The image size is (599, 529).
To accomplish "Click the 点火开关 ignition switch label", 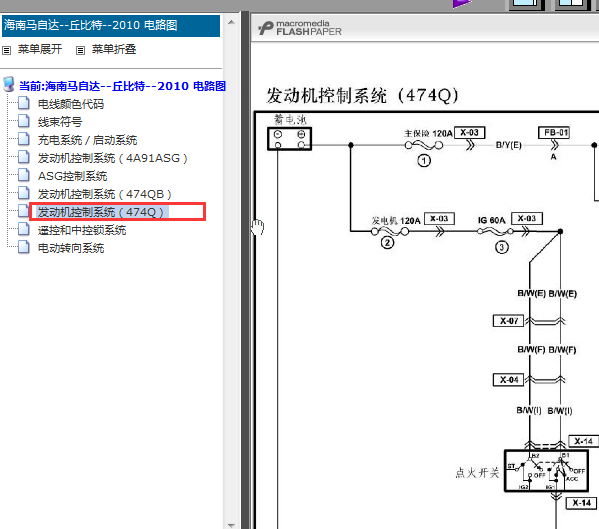I will tap(478, 473).
